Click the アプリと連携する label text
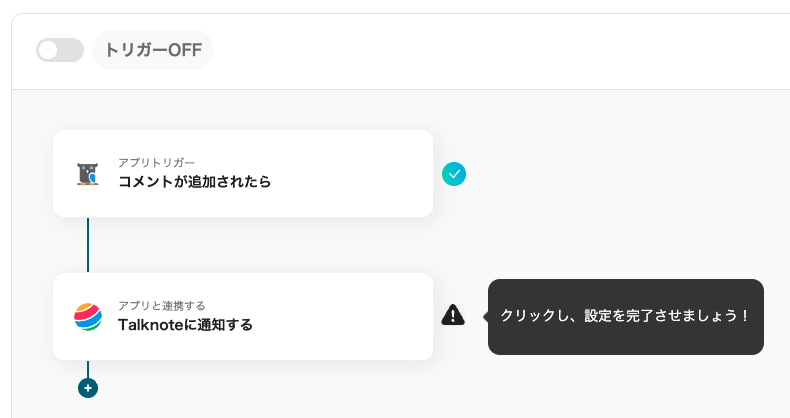 pyautogui.click(x=161, y=305)
